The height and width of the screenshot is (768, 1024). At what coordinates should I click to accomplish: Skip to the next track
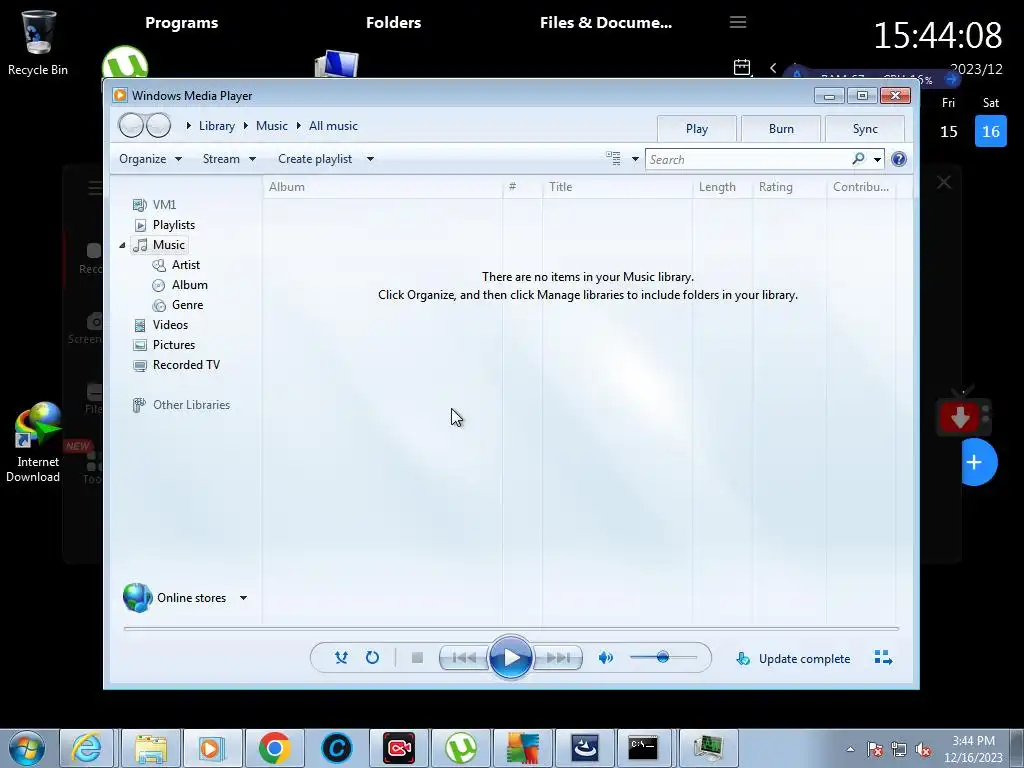pos(558,658)
